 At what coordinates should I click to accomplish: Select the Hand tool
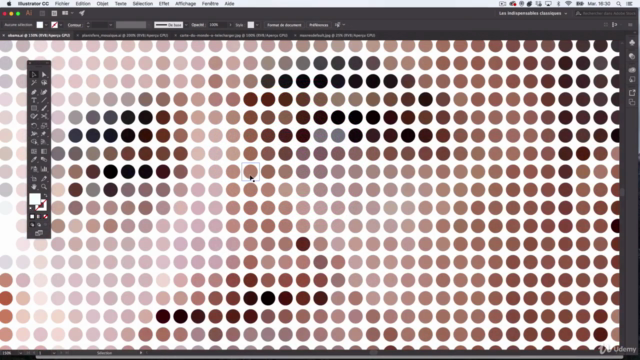34,187
